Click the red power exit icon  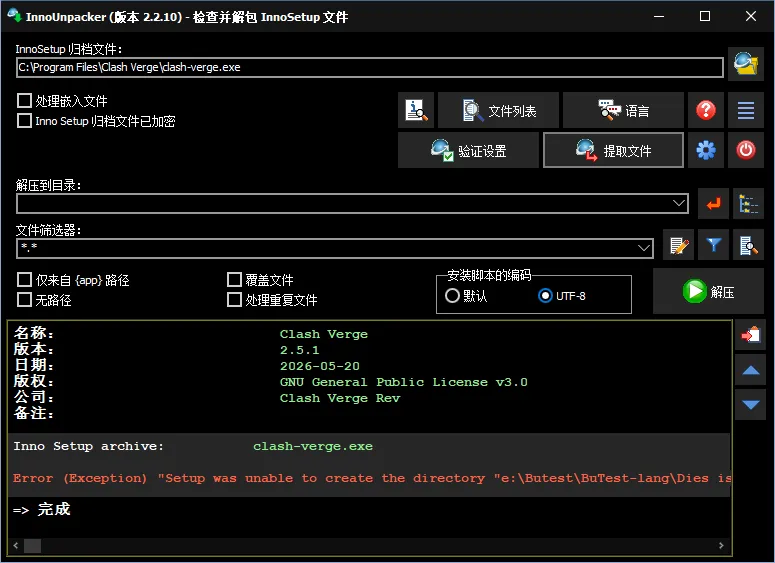tap(746, 150)
